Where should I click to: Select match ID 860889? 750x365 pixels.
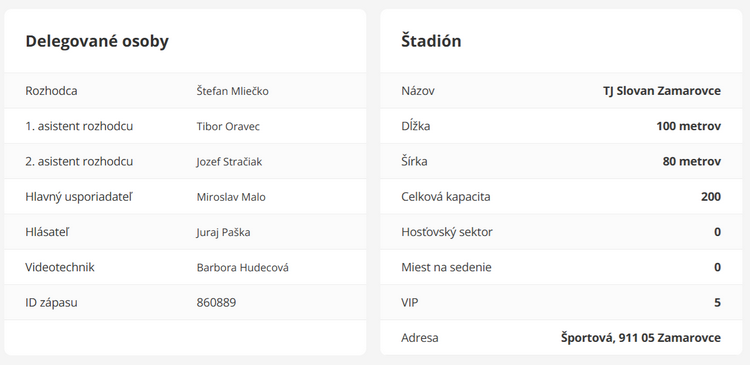click(x=216, y=303)
